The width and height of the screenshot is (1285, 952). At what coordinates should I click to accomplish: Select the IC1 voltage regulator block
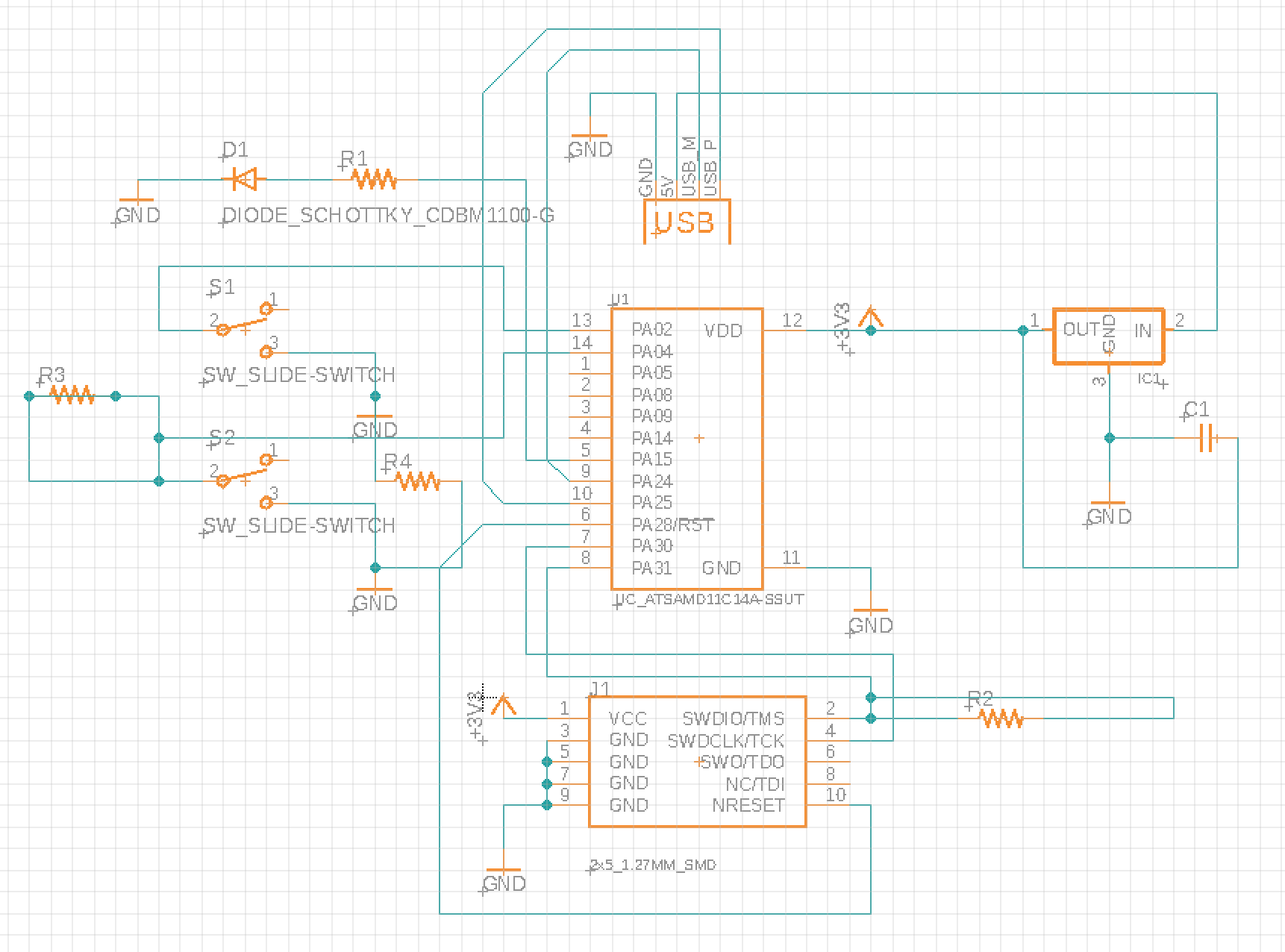[x=1108, y=336]
